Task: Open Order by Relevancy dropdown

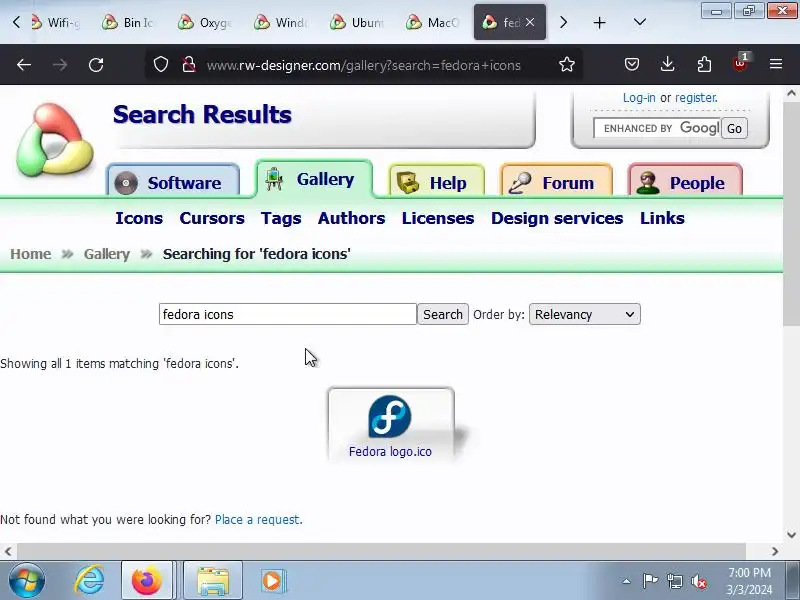Action: 585,314
